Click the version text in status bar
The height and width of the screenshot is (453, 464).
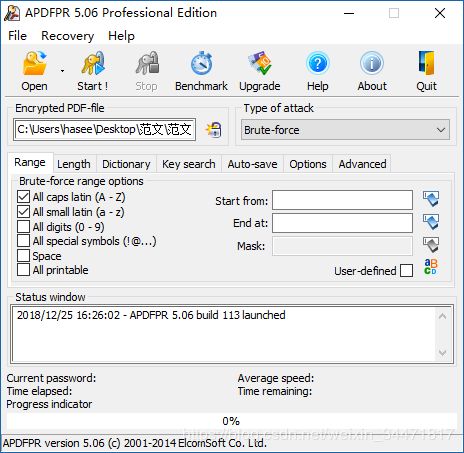135,443
